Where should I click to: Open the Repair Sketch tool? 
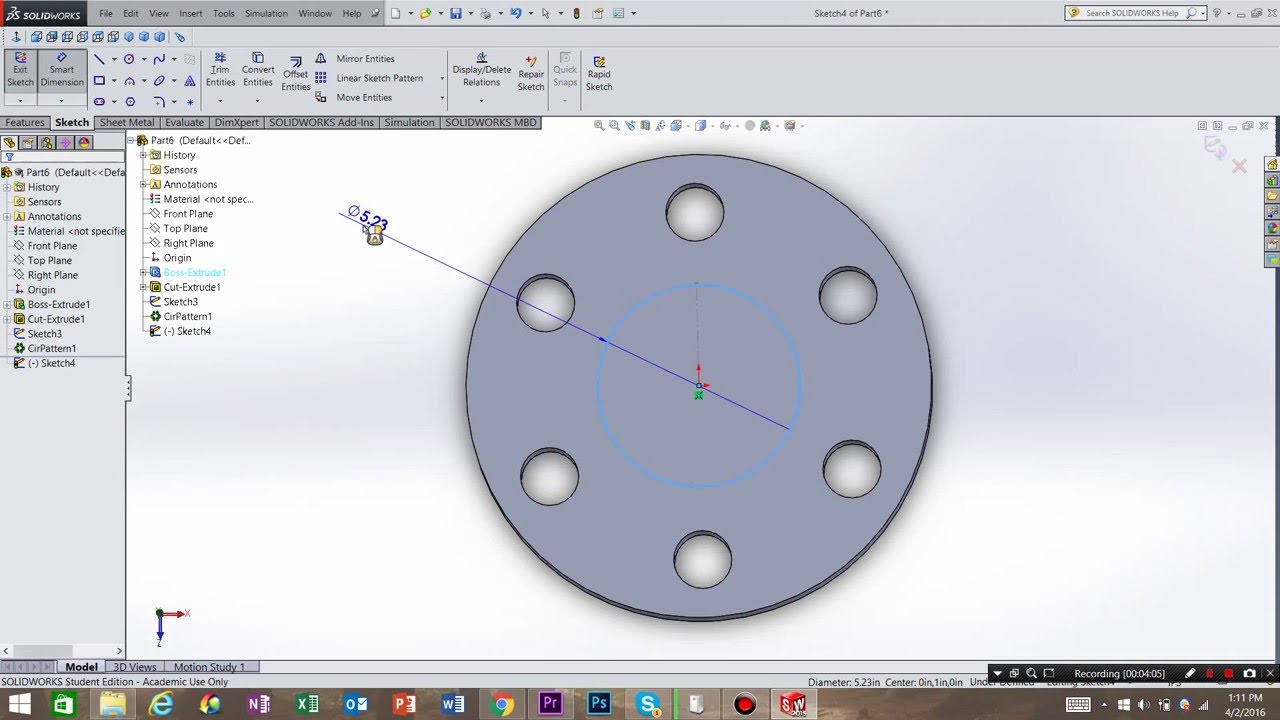[531, 73]
